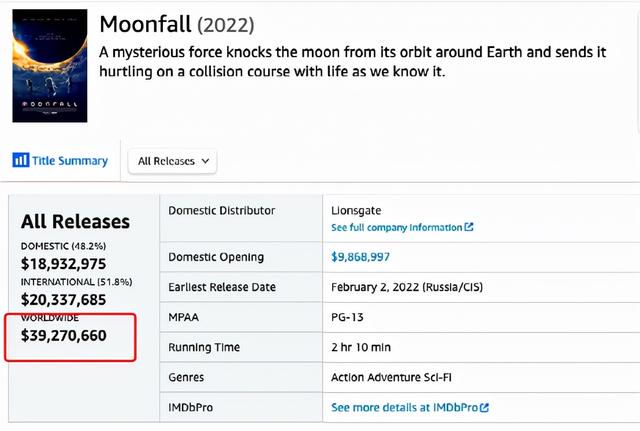
Task: Click the All Releases section heading
Action: pos(76,222)
